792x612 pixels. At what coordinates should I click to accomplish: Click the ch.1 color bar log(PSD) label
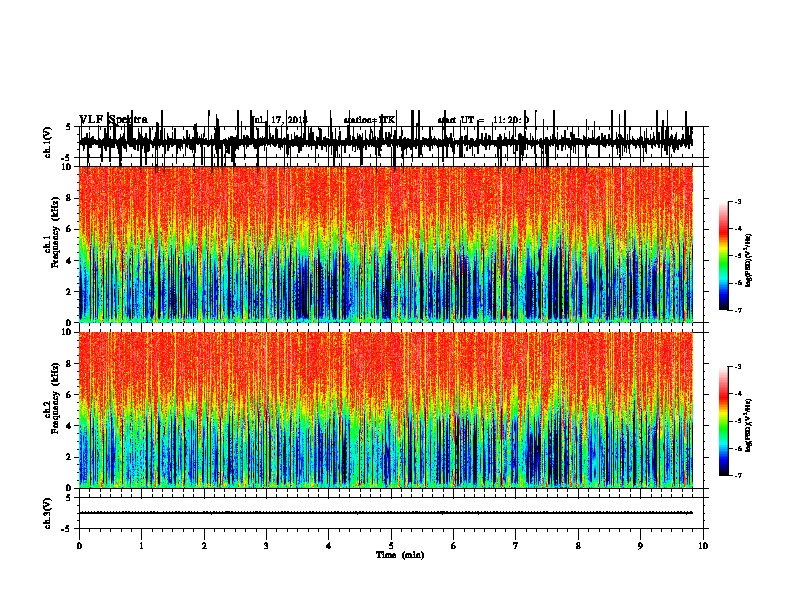point(749,261)
